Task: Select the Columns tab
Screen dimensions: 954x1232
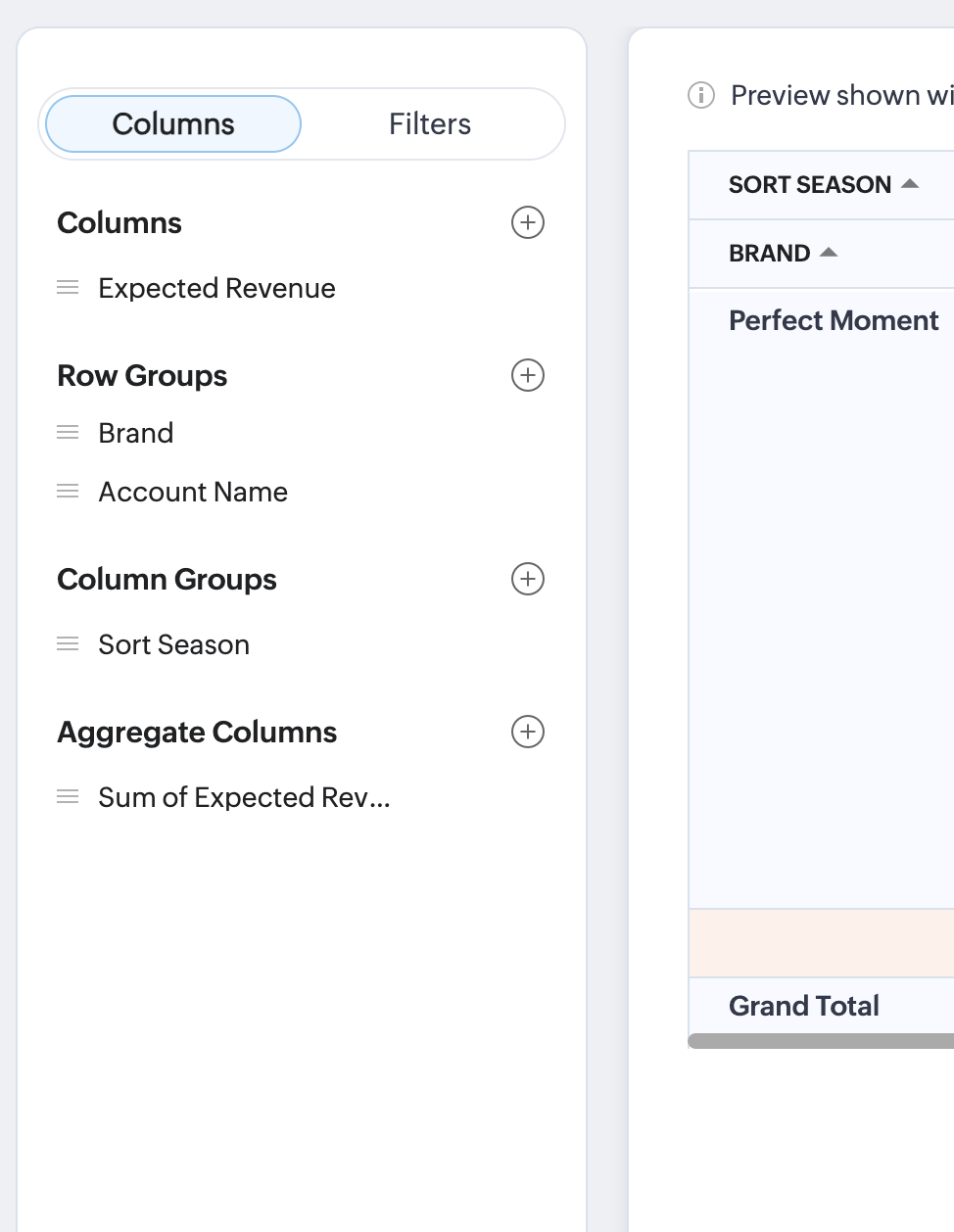Action: click(173, 124)
